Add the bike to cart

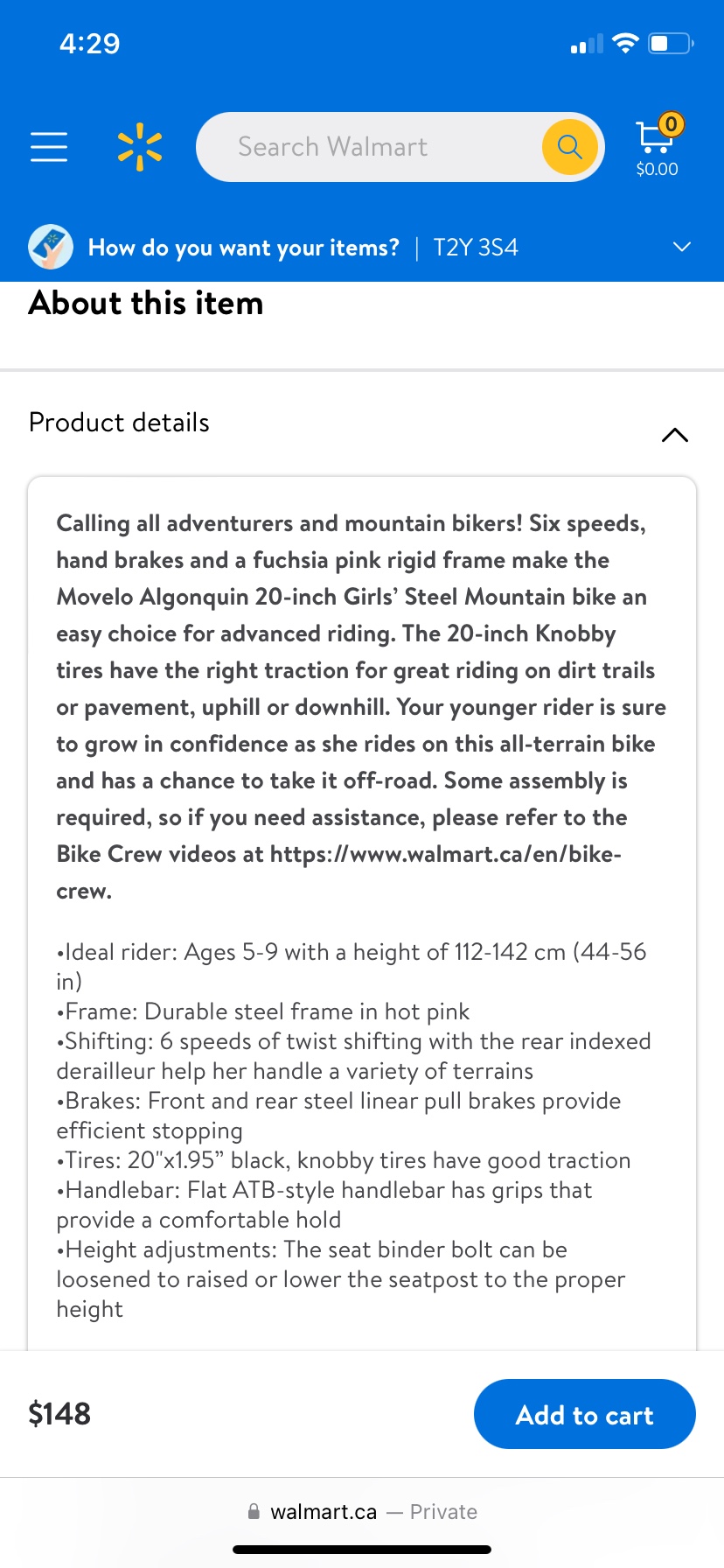click(584, 1414)
